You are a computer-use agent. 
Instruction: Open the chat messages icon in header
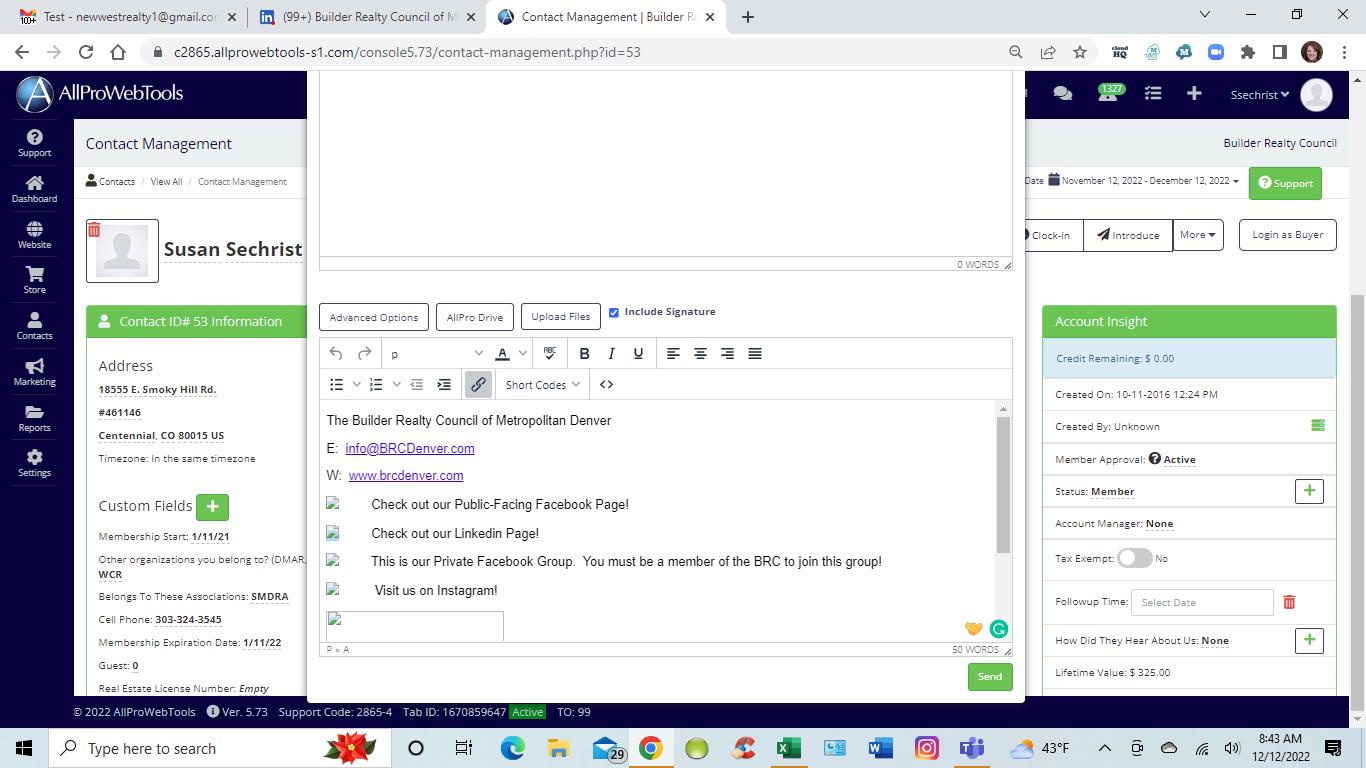(1063, 93)
